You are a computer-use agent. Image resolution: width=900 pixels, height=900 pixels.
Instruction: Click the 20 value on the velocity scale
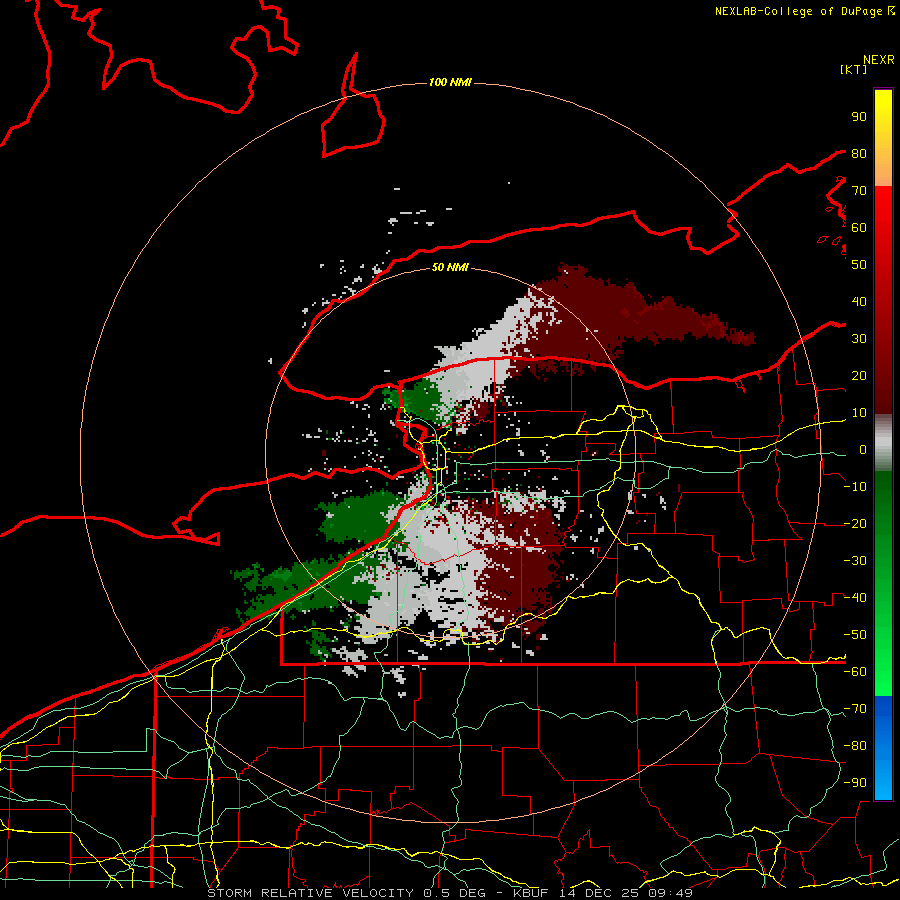tap(859, 375)
